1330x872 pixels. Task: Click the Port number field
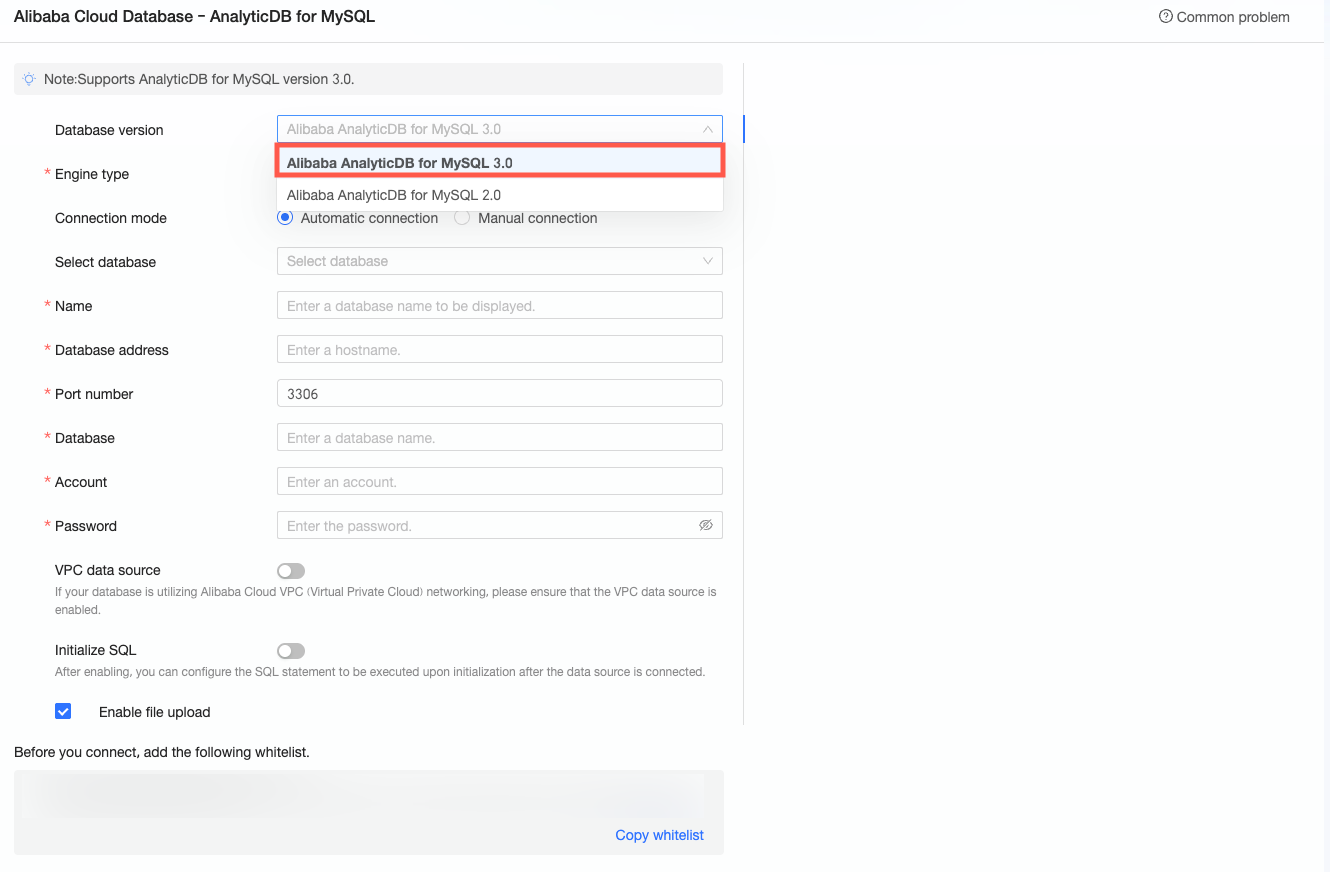pos(499,393)
